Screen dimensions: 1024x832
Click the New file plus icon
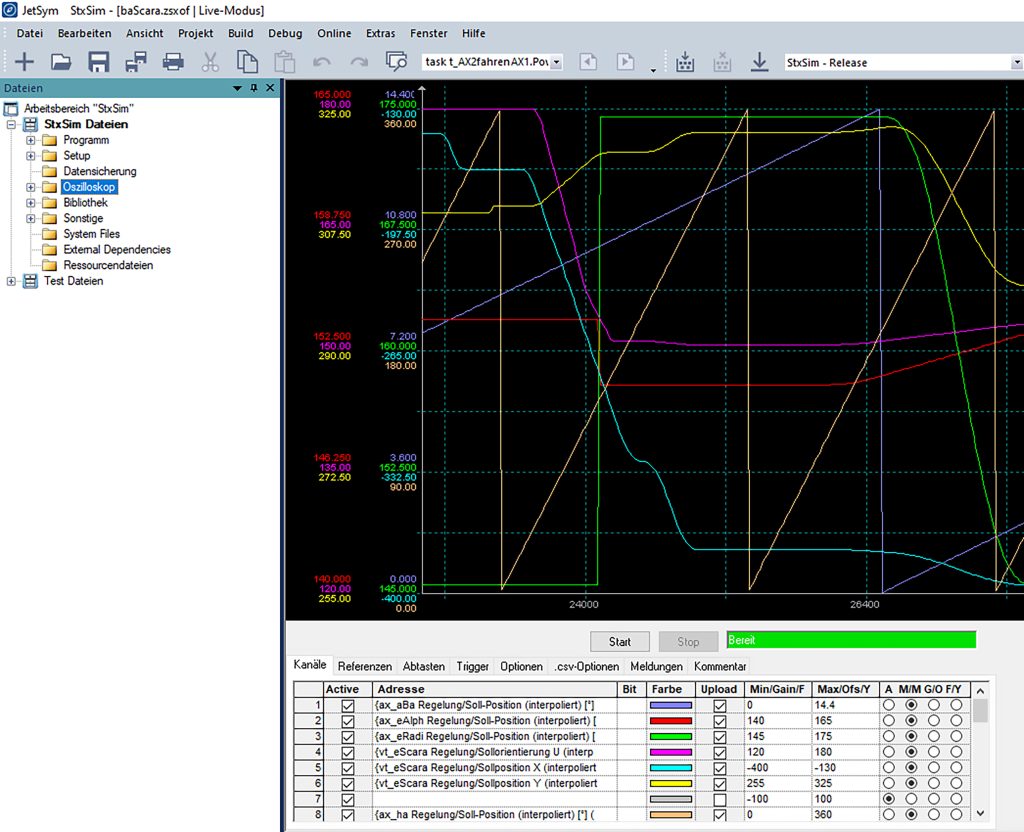click(x=24, y=62)
